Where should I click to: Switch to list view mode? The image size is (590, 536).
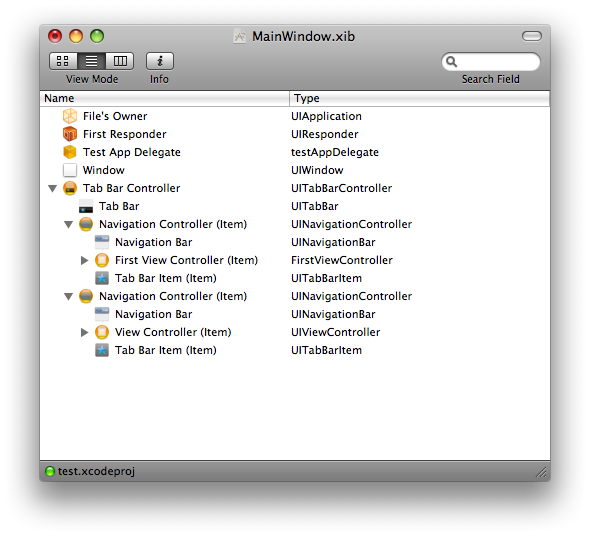point(91,61)
